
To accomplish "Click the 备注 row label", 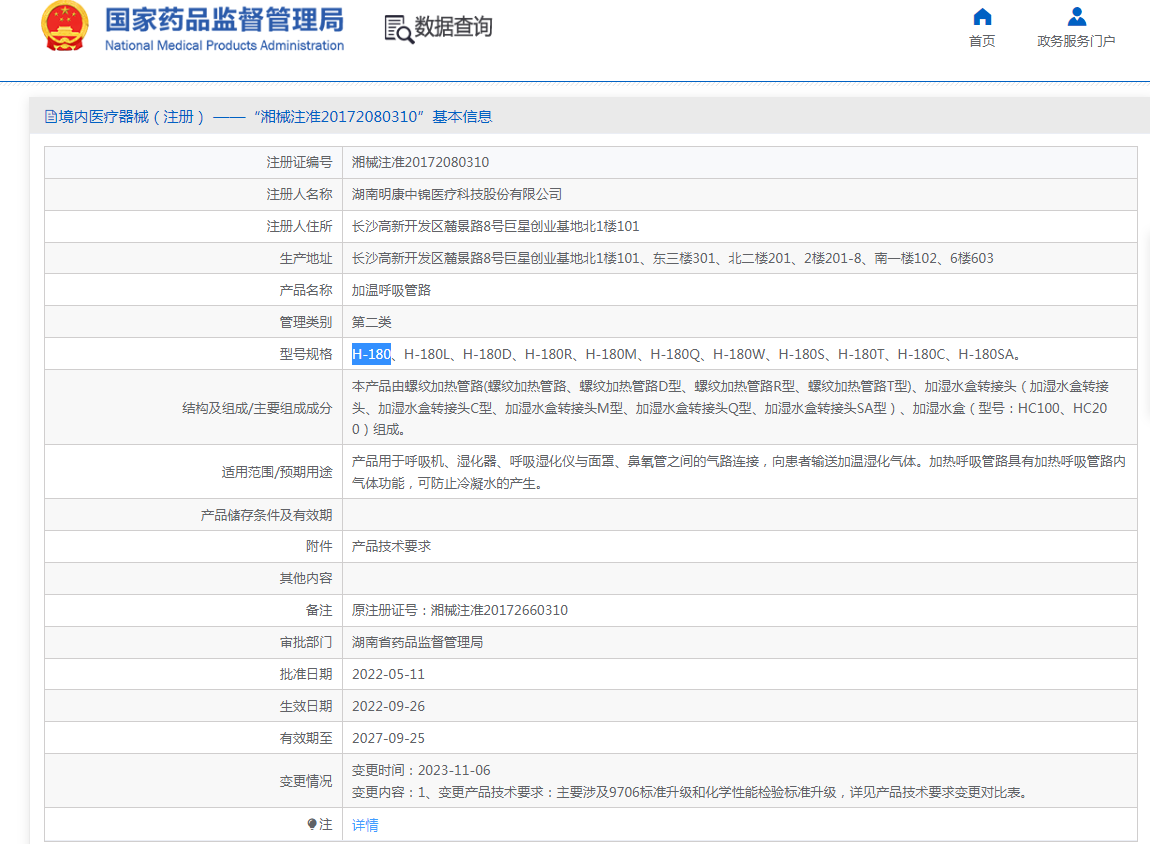I will tap(319, 610).
